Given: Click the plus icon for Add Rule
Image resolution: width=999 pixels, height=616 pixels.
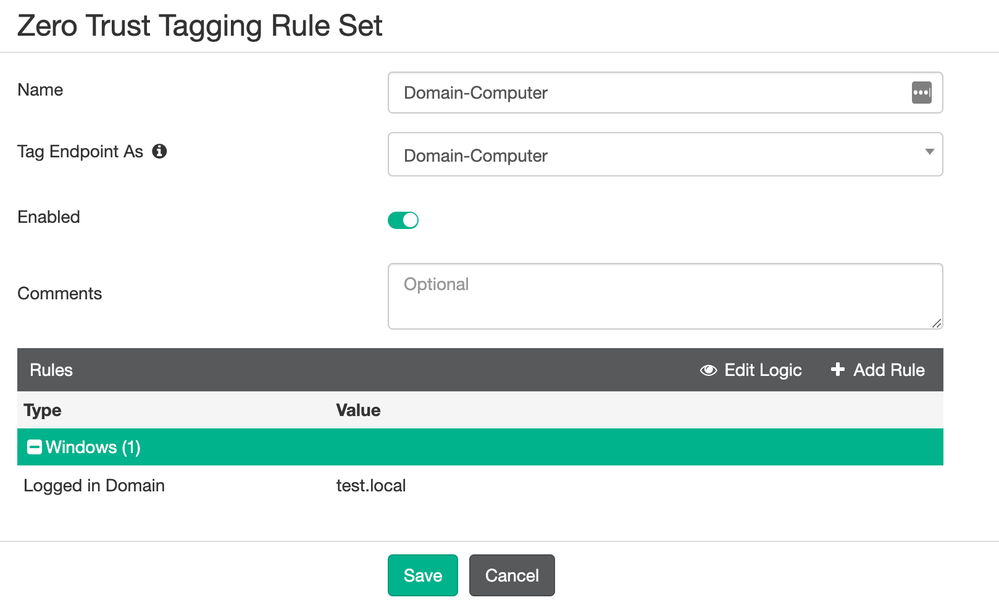Looking at the screenshot, I should coord(838,370).
